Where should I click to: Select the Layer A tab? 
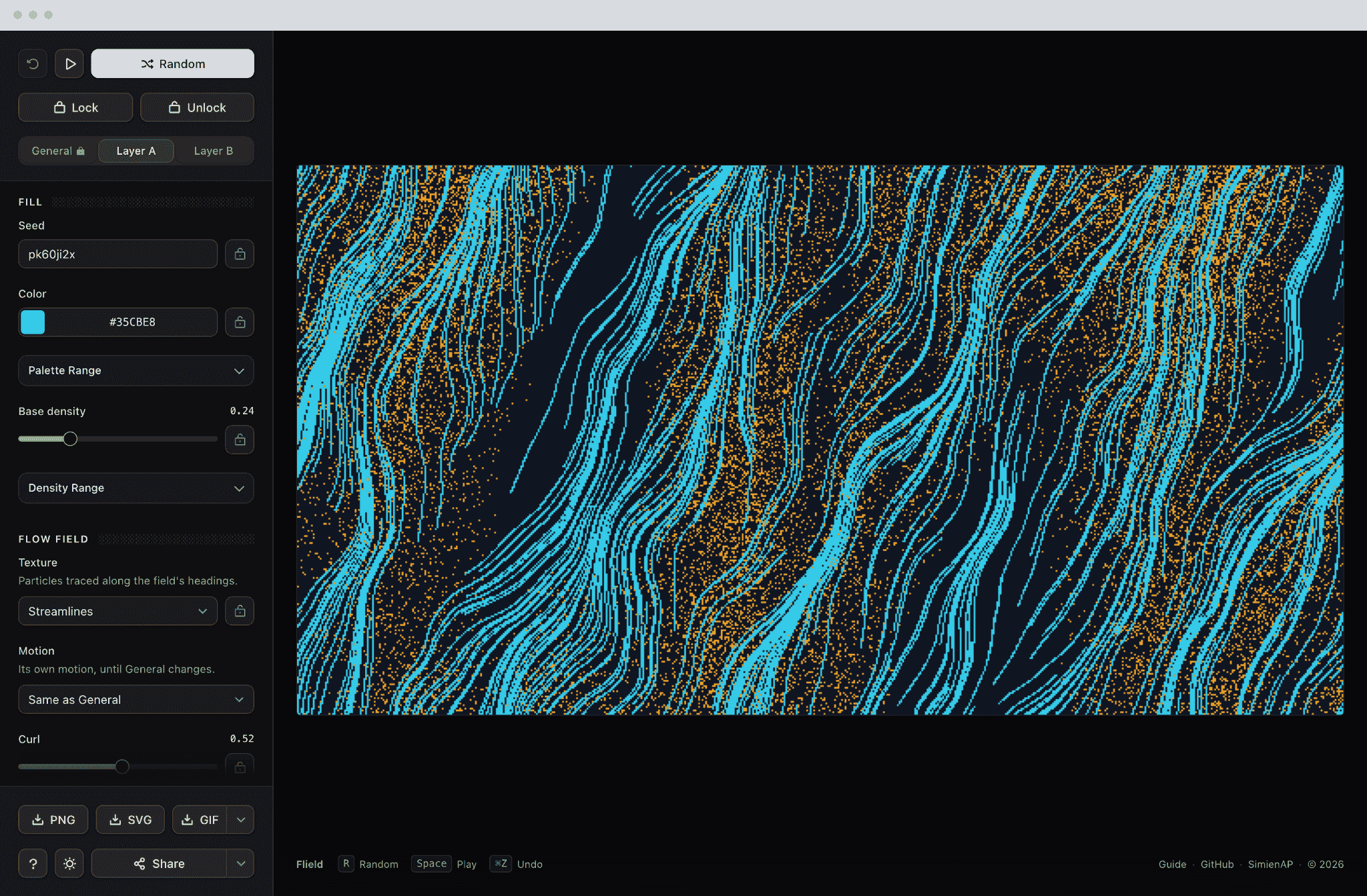click(136, 151)
